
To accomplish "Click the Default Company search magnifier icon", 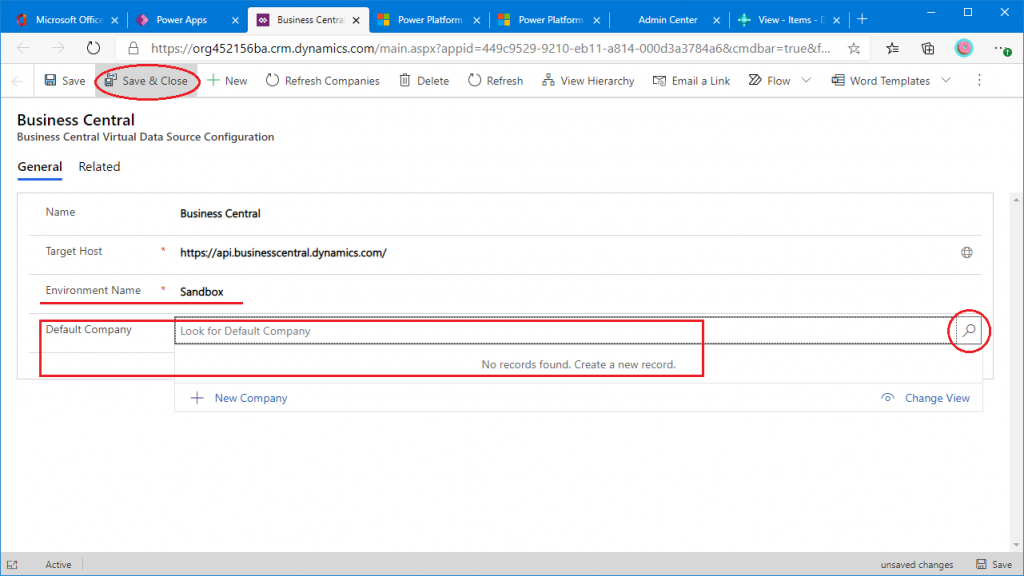I will pyautogui.click(x=969, y=330).
